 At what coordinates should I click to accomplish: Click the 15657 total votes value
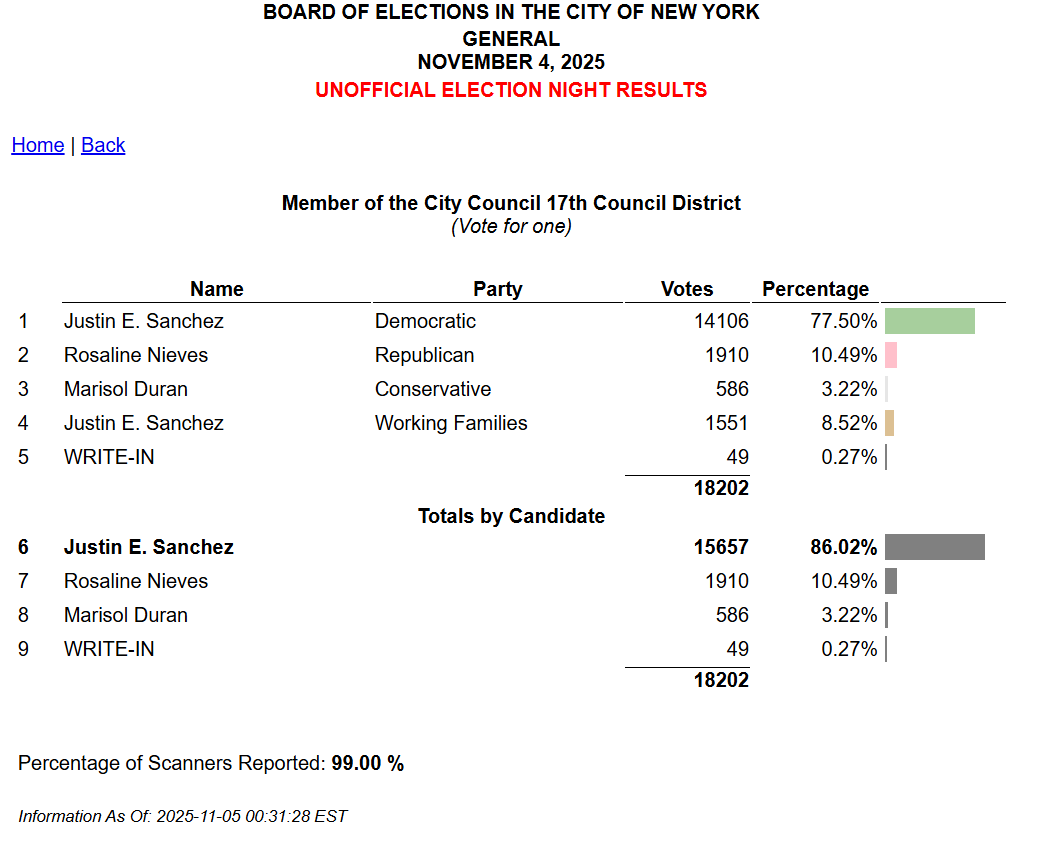[x=721, y=547]
